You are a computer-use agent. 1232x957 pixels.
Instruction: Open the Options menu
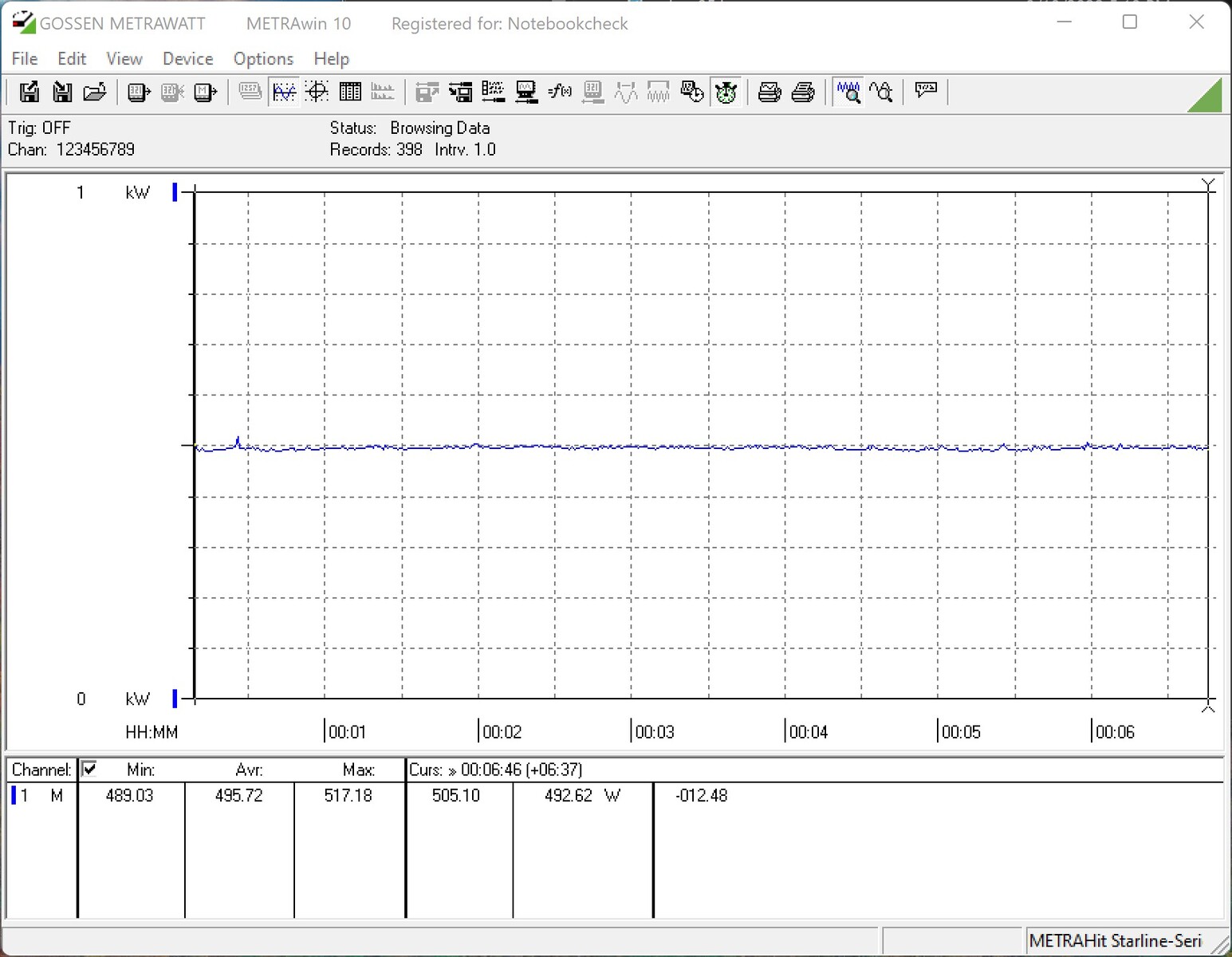263,59
